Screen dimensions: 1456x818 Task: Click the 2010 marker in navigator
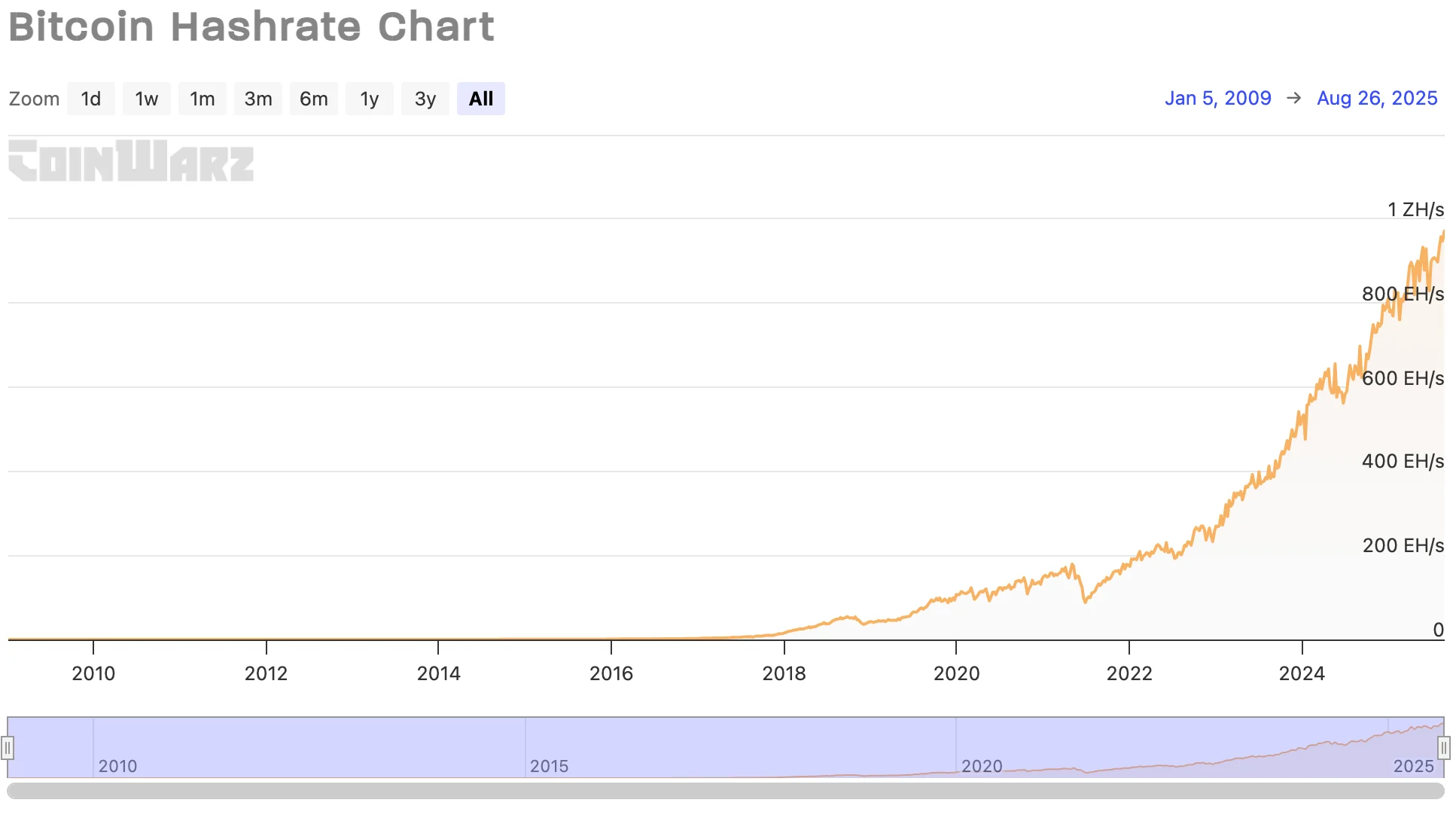pos(117,766)
